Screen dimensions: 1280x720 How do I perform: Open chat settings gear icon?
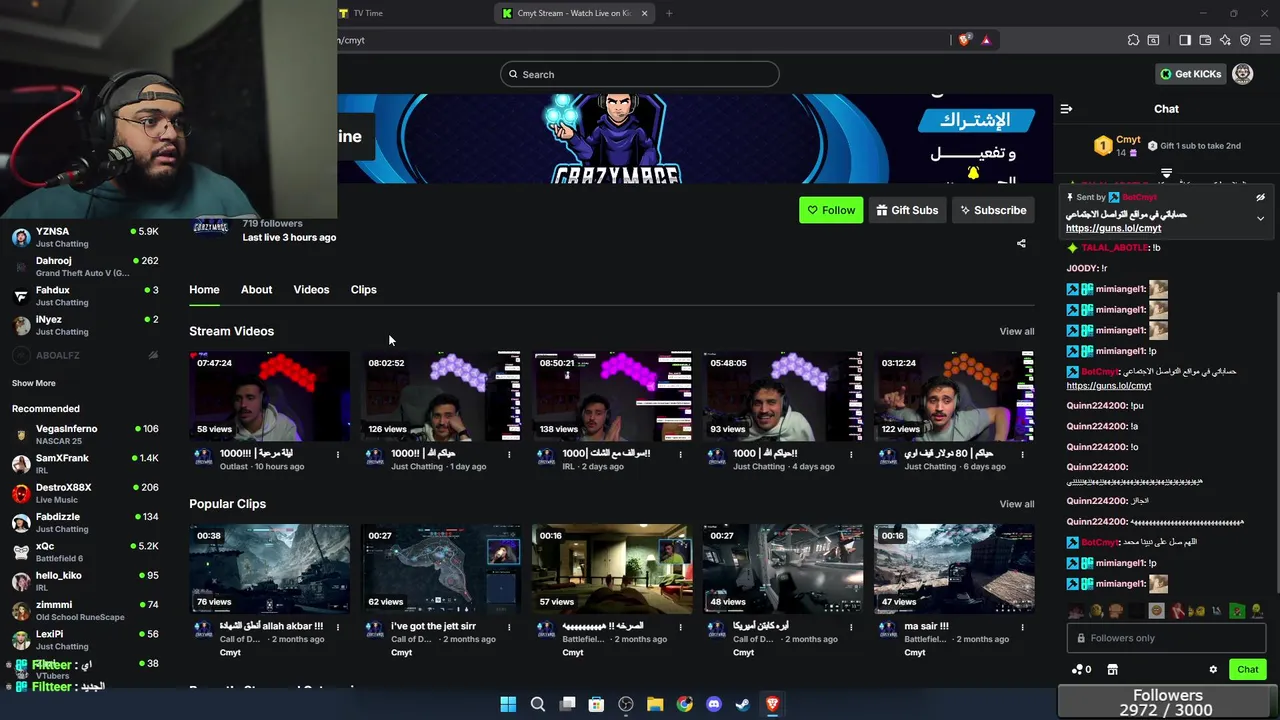[1213, 670]
